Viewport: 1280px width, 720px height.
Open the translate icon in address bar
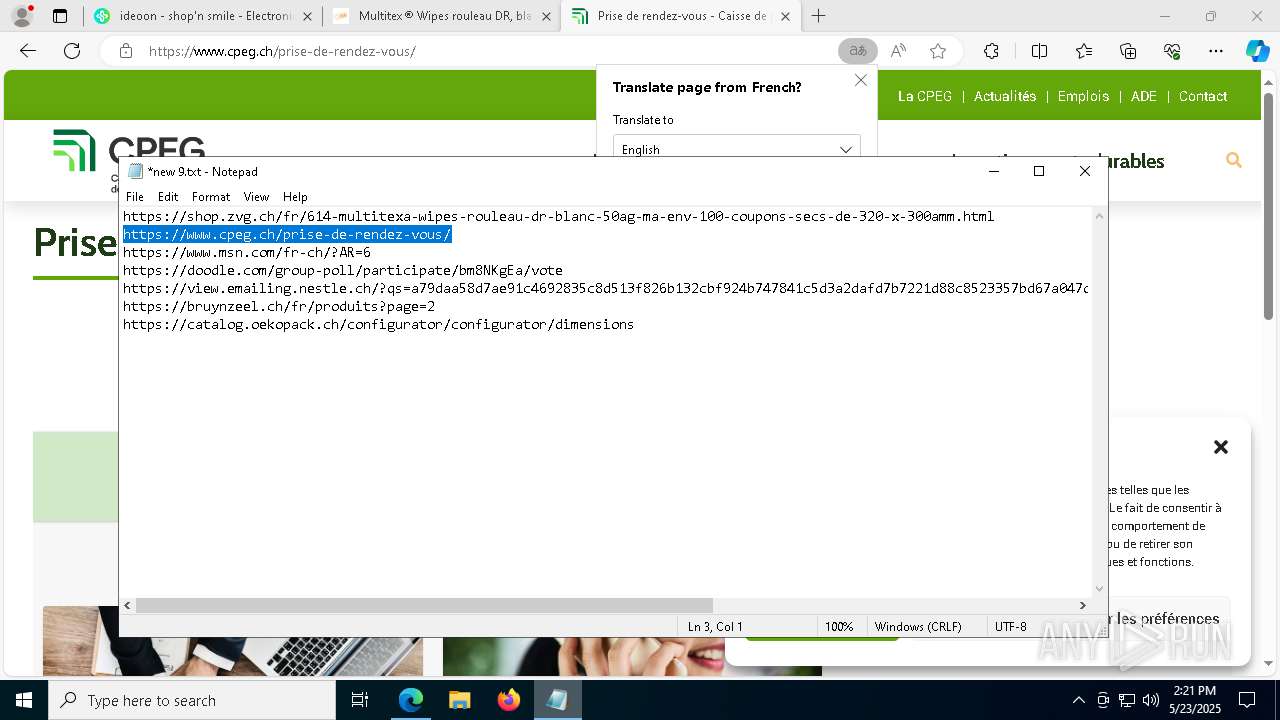[x=857, y=51]
